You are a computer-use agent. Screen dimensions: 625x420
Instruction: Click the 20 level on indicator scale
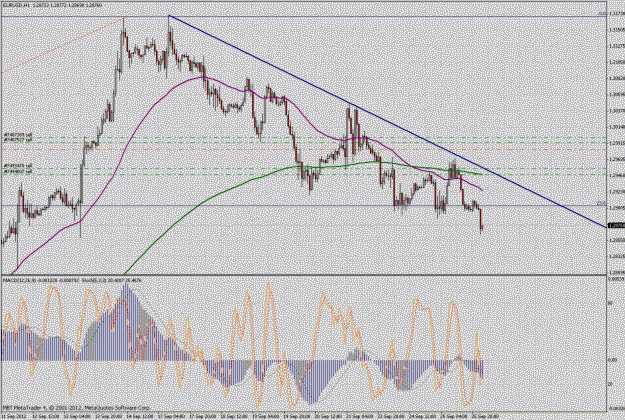tap(610, 385)
